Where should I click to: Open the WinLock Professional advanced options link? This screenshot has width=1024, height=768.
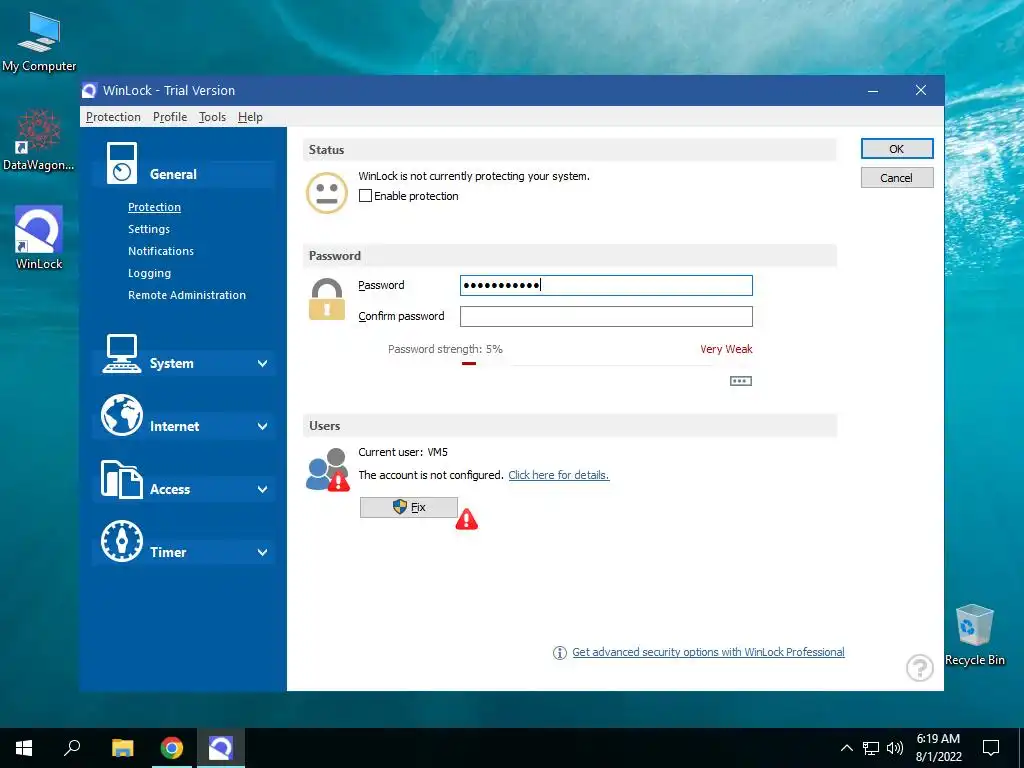pyautogui.click(x=709, y=652)
